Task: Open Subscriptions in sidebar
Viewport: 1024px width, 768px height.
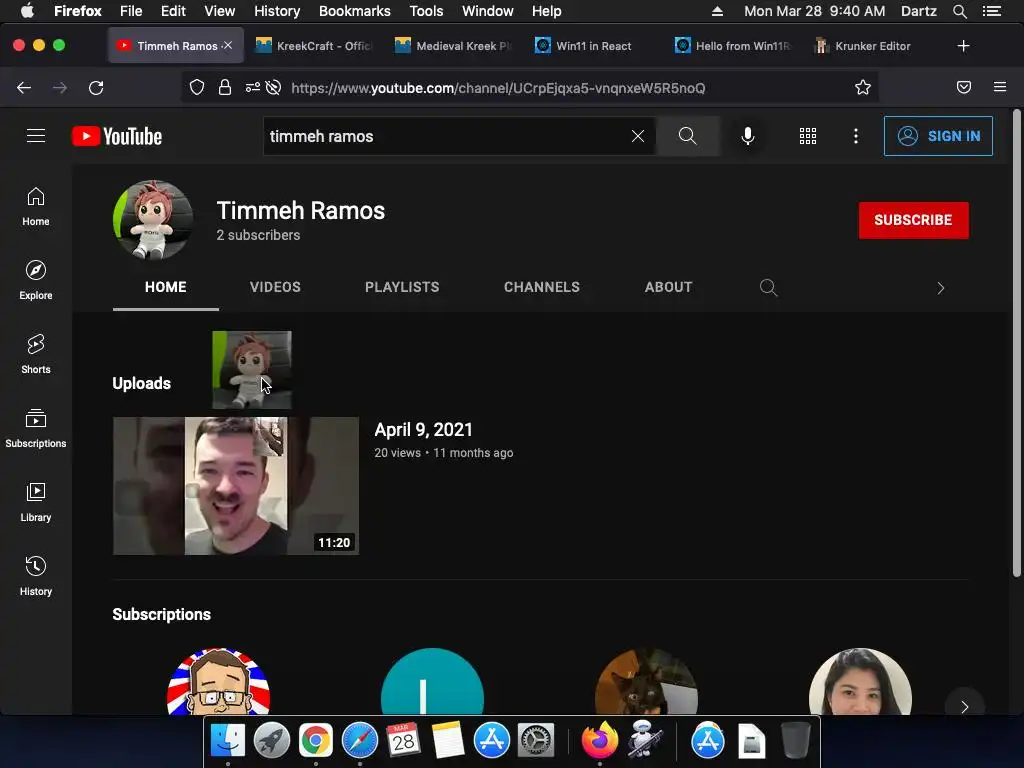Action: pos(36,428)
